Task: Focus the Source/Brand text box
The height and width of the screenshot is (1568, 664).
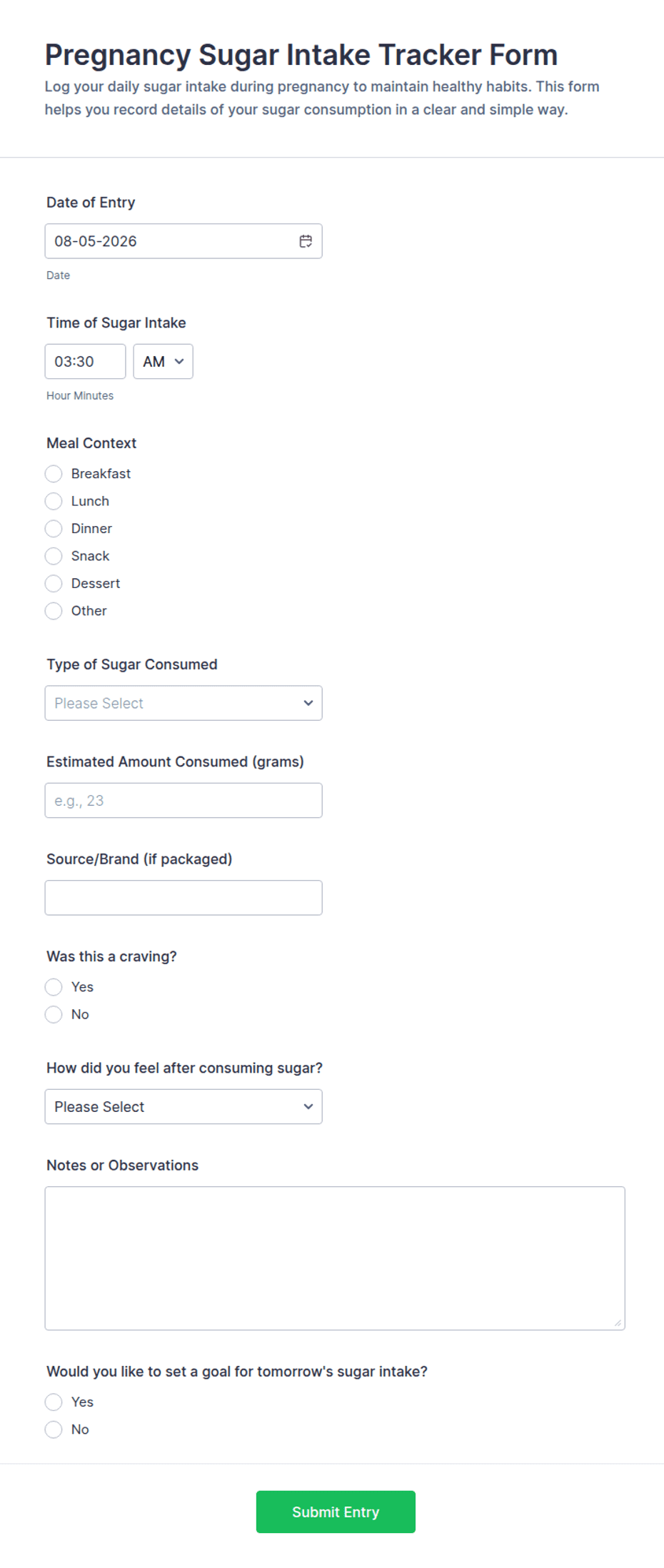Action: click(x=183, y=898)
